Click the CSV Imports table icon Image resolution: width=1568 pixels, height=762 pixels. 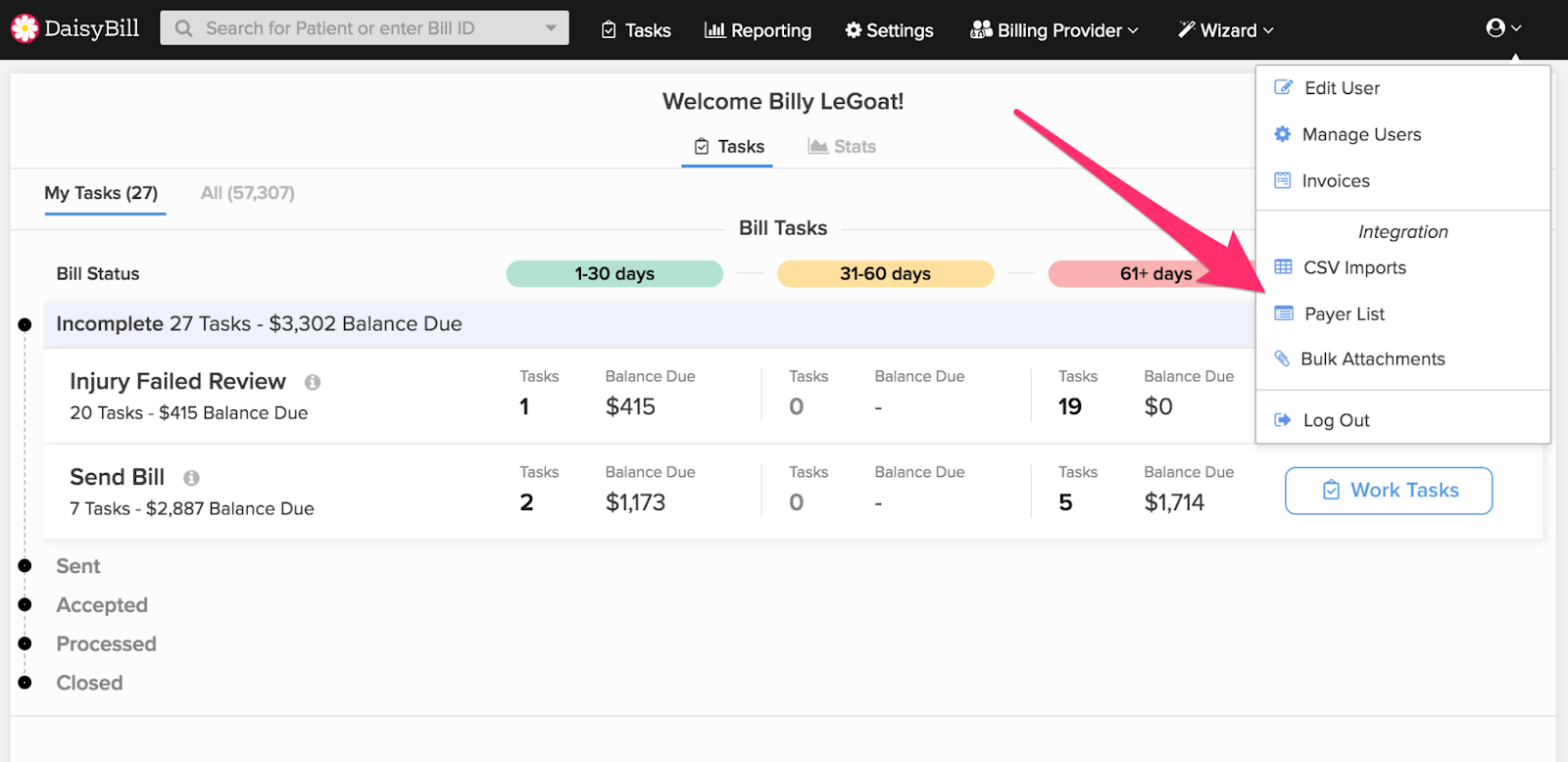click(x=1283, y=267)
